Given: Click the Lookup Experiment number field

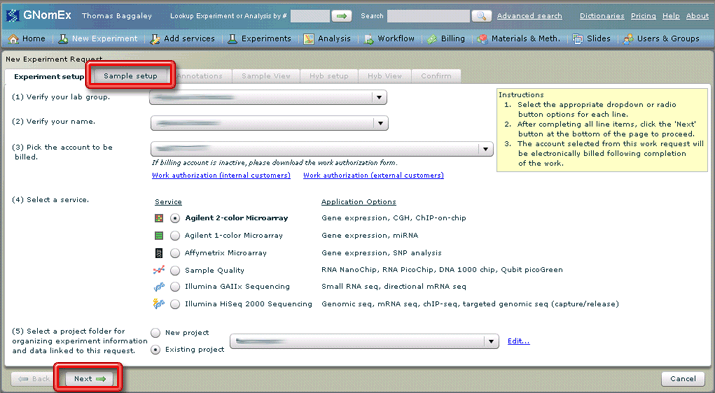Looking at the screenshot, I should (x=310, y=16).
